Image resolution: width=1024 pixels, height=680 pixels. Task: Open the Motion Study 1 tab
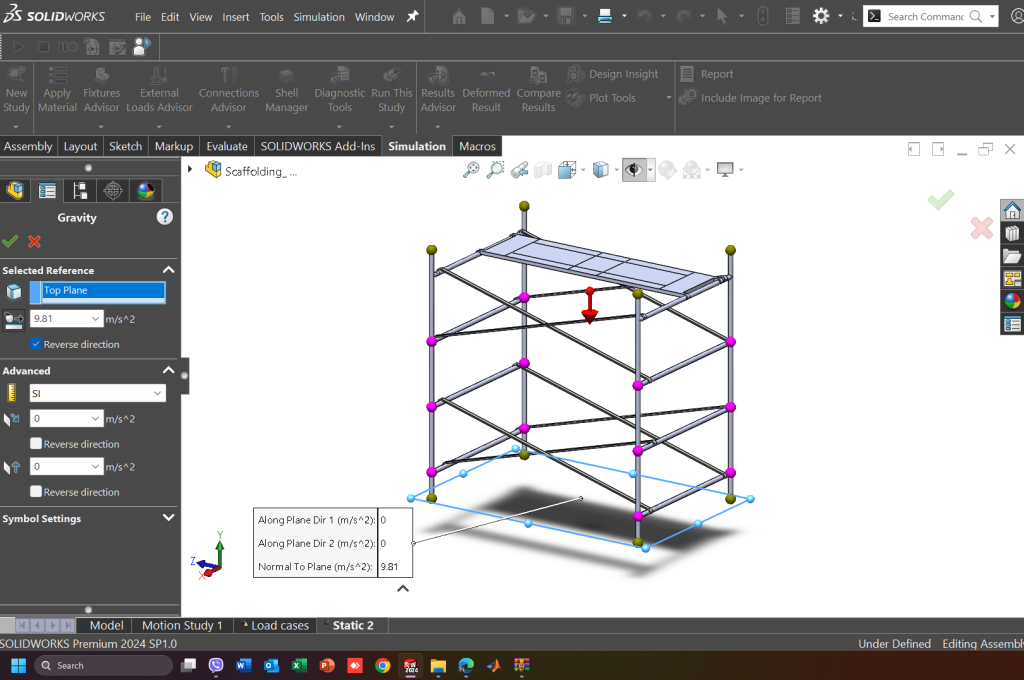click(x=182, y=625)
